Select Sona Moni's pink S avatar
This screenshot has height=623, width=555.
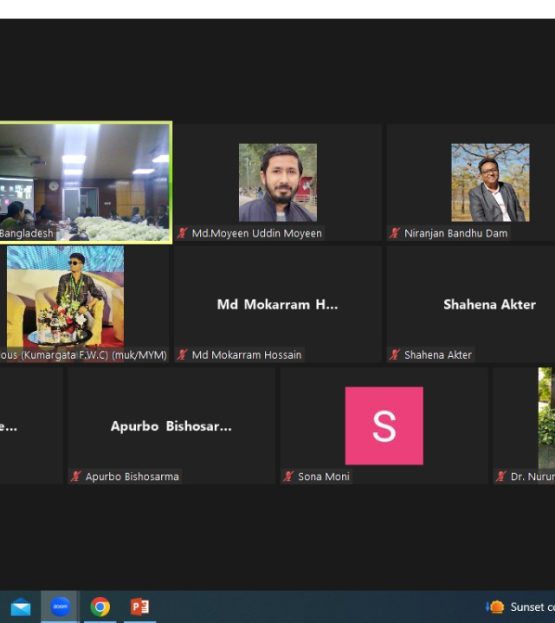coord(384,426)
